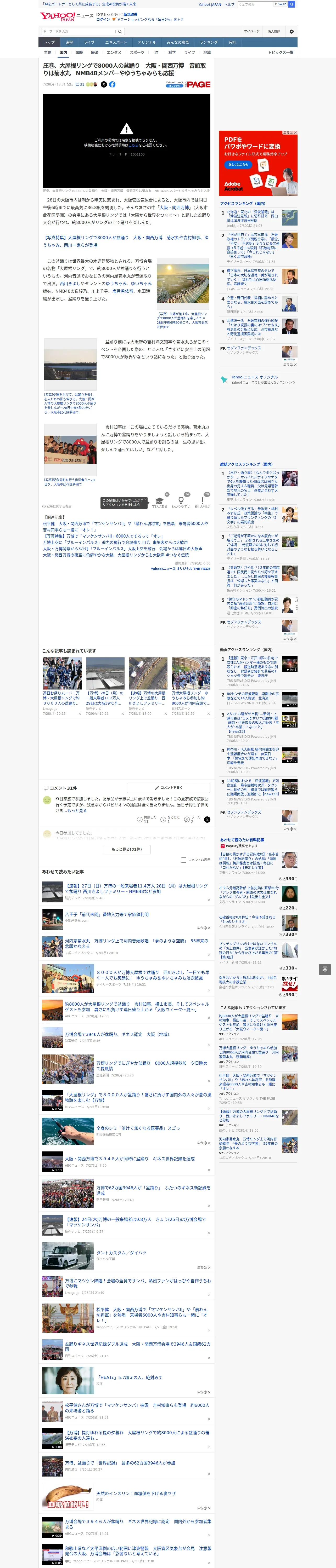Open Yahoo!ニュース オリジナル banner link
Screen dimensions: 336x1568
click(258, 379)
